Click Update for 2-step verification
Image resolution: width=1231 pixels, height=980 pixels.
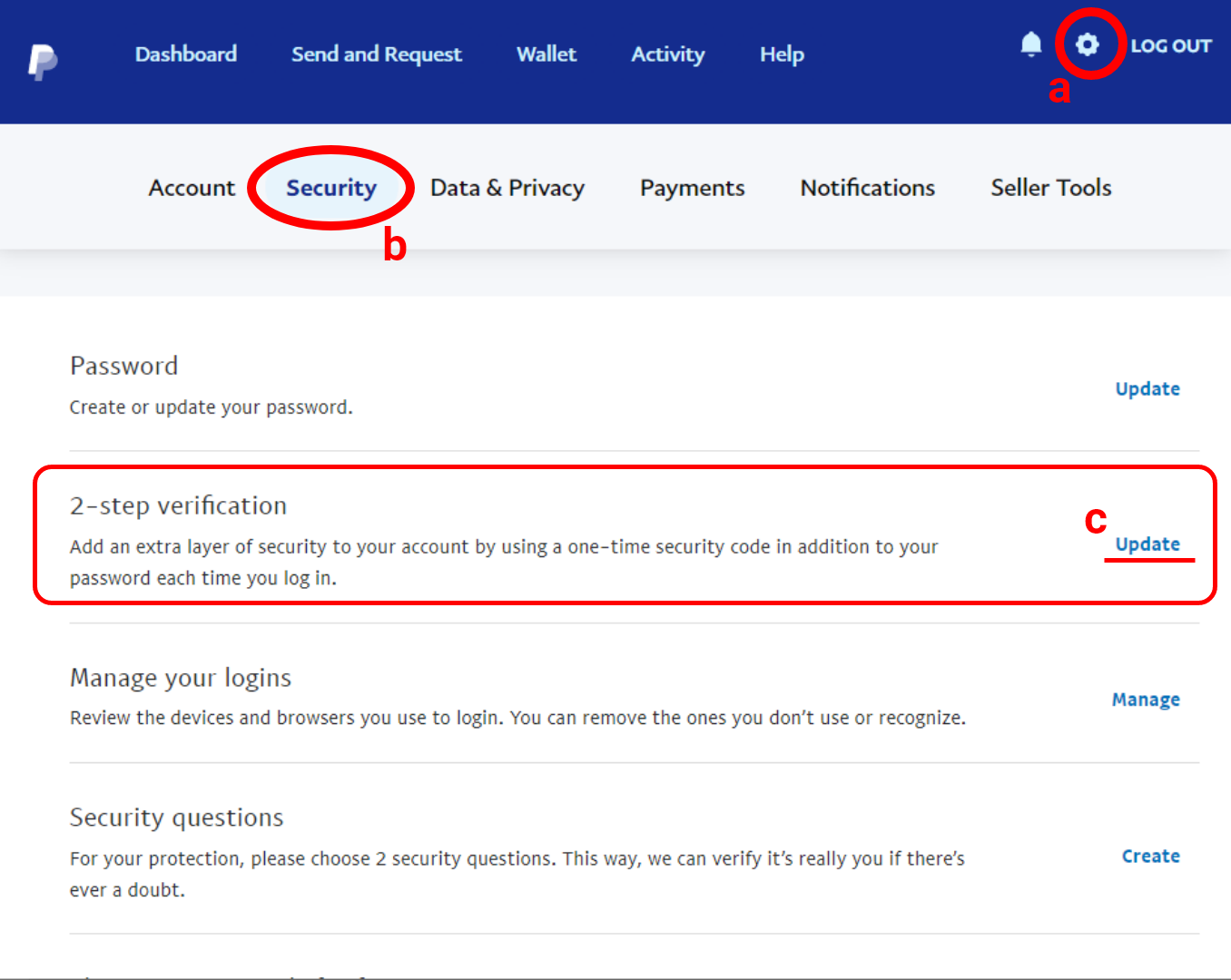click(1147, 544)
